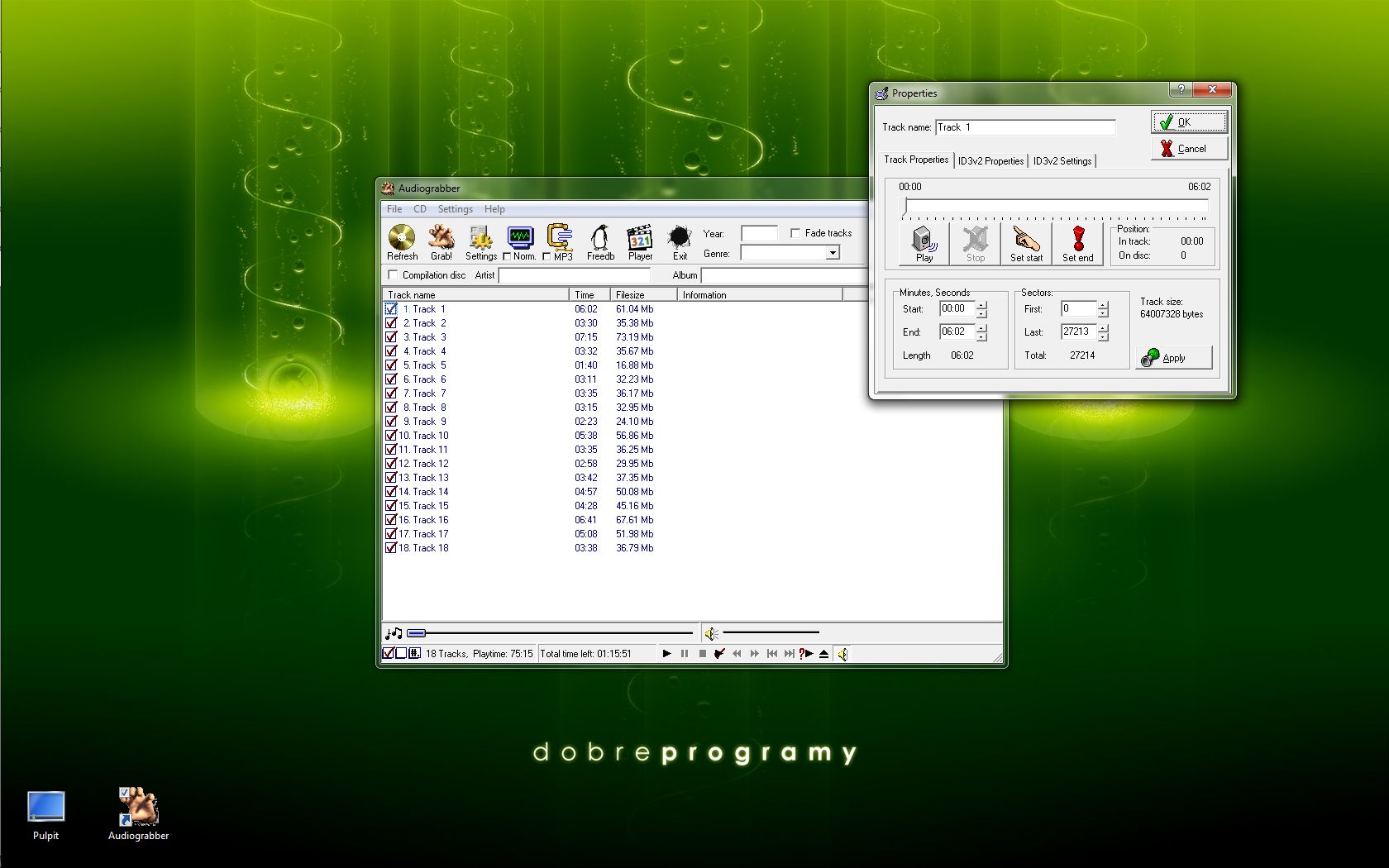1389x868 pixels.
Task: Click the Filesize column header
Action: tap(643, 294)
